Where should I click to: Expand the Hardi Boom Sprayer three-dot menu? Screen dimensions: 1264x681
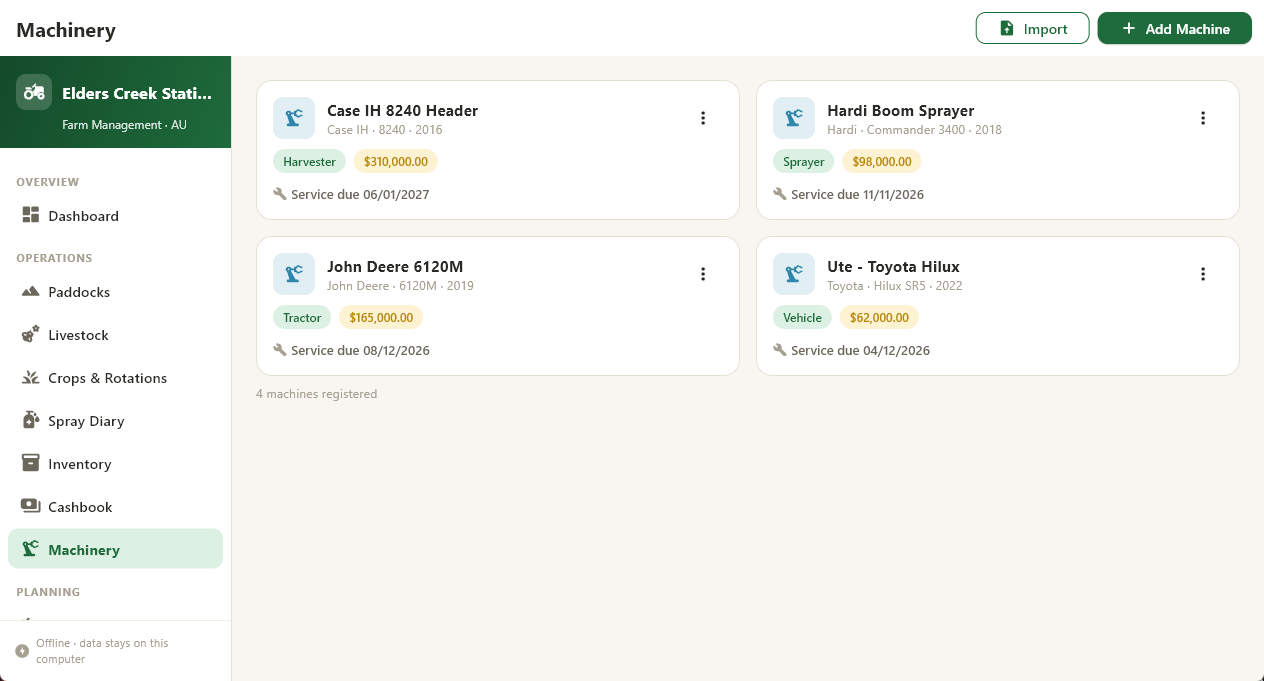pyautogui.click(x=1203, y=118)
